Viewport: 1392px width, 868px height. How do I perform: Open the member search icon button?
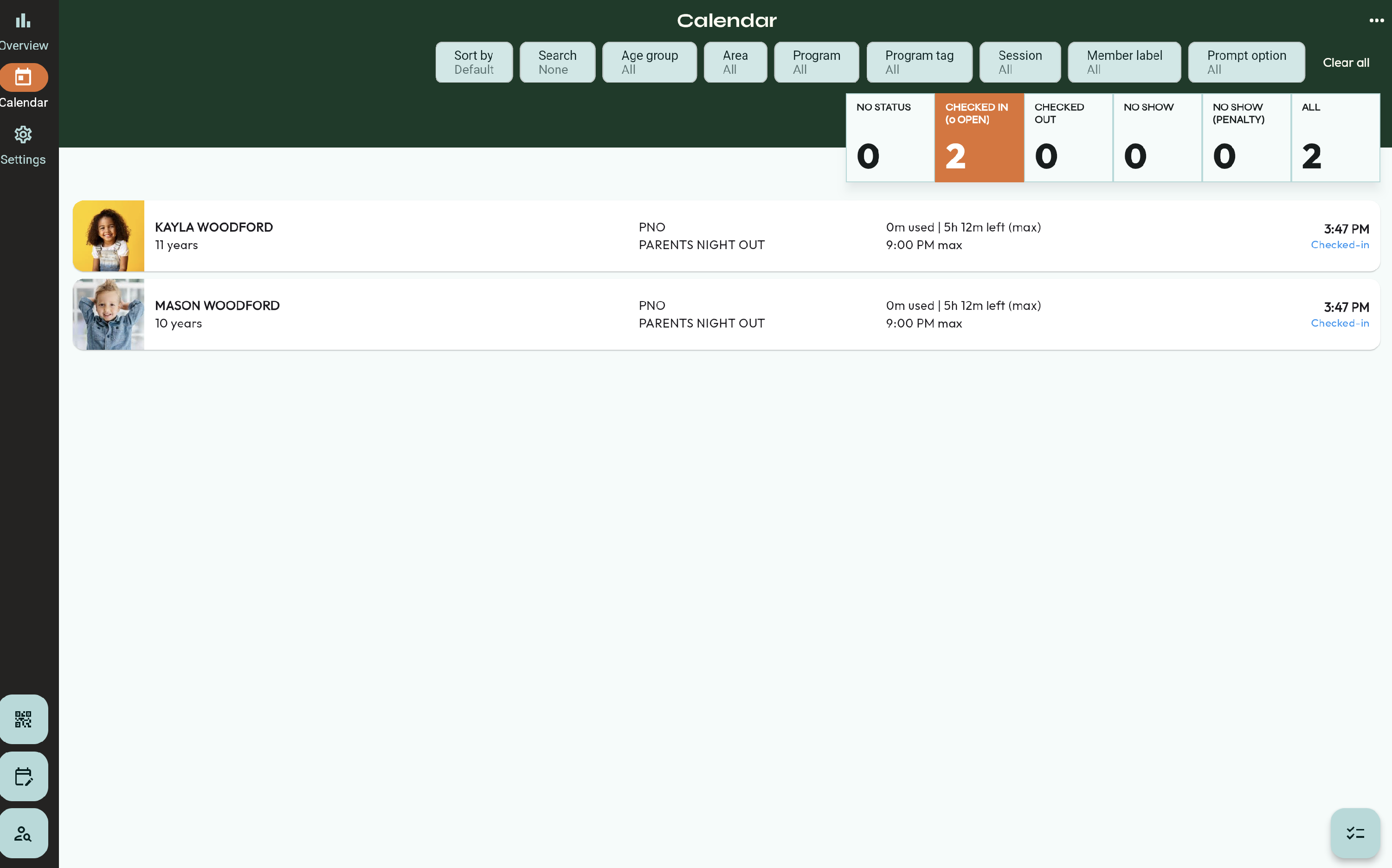point(23,833)
